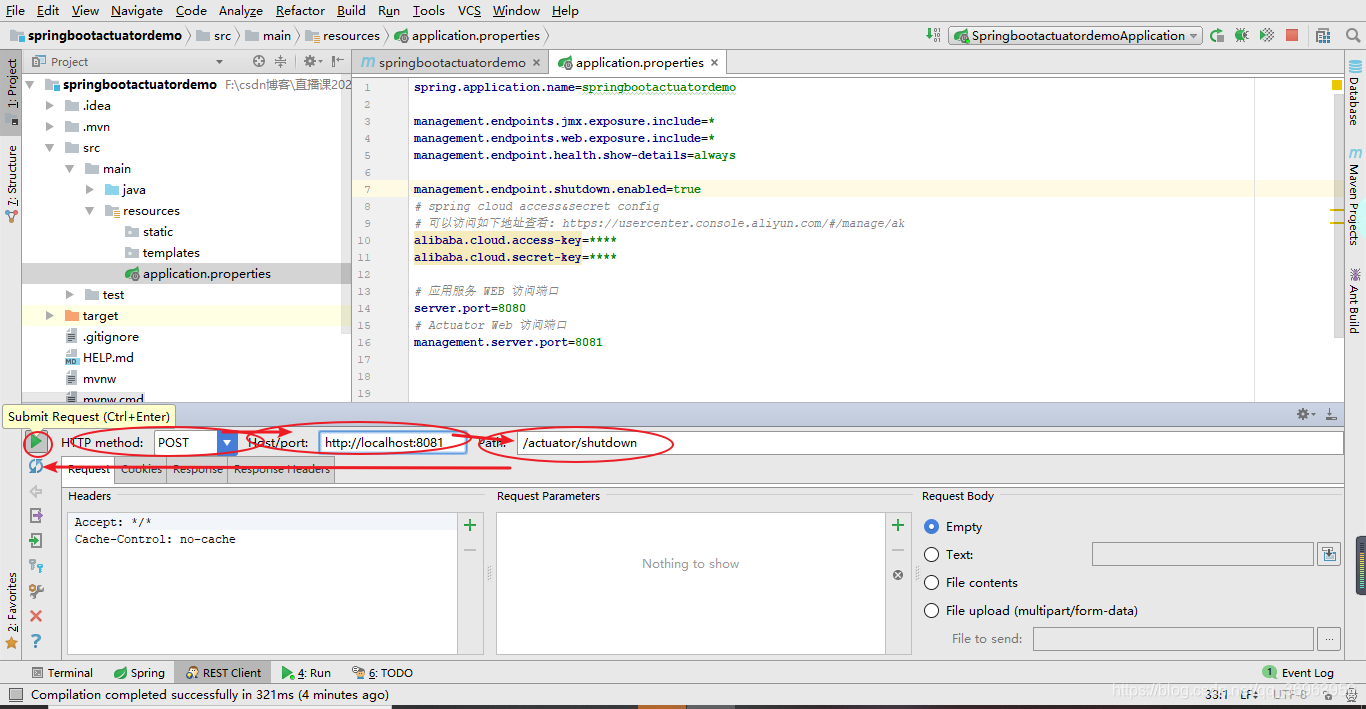Submit the REST request with green play icon
The width and height of the screenshot is (1366, 709).
tap(36, 441)
